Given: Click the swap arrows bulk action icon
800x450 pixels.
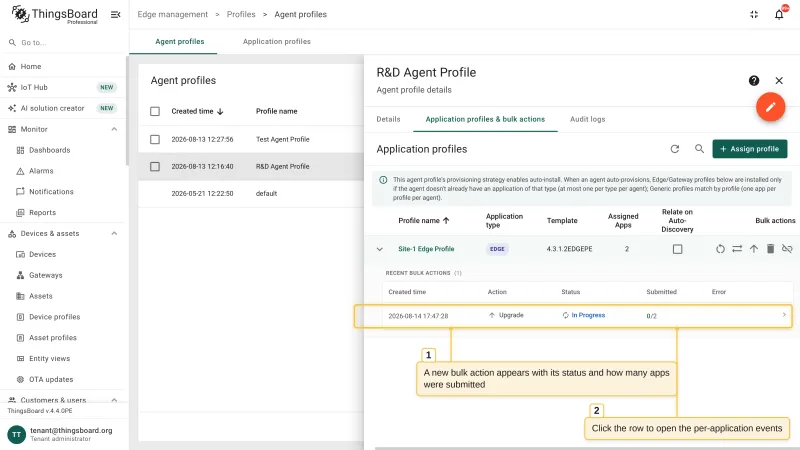Looking at the screenshot, I should coord(737,249).
